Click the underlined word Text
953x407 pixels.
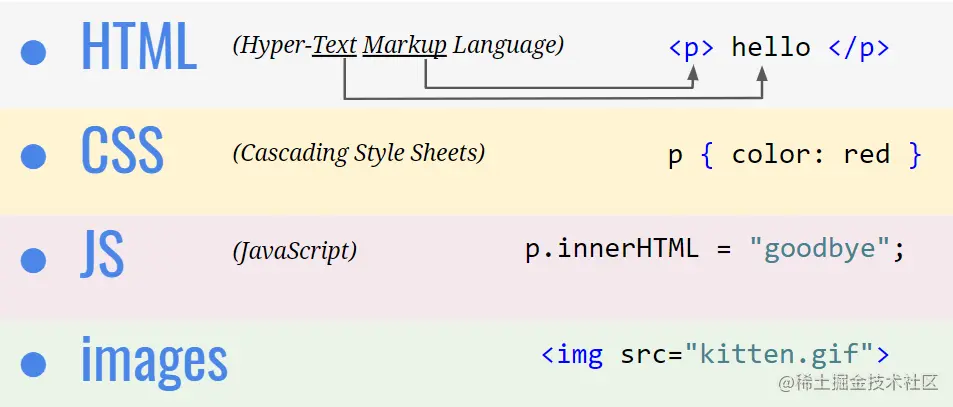coord(334,45)
